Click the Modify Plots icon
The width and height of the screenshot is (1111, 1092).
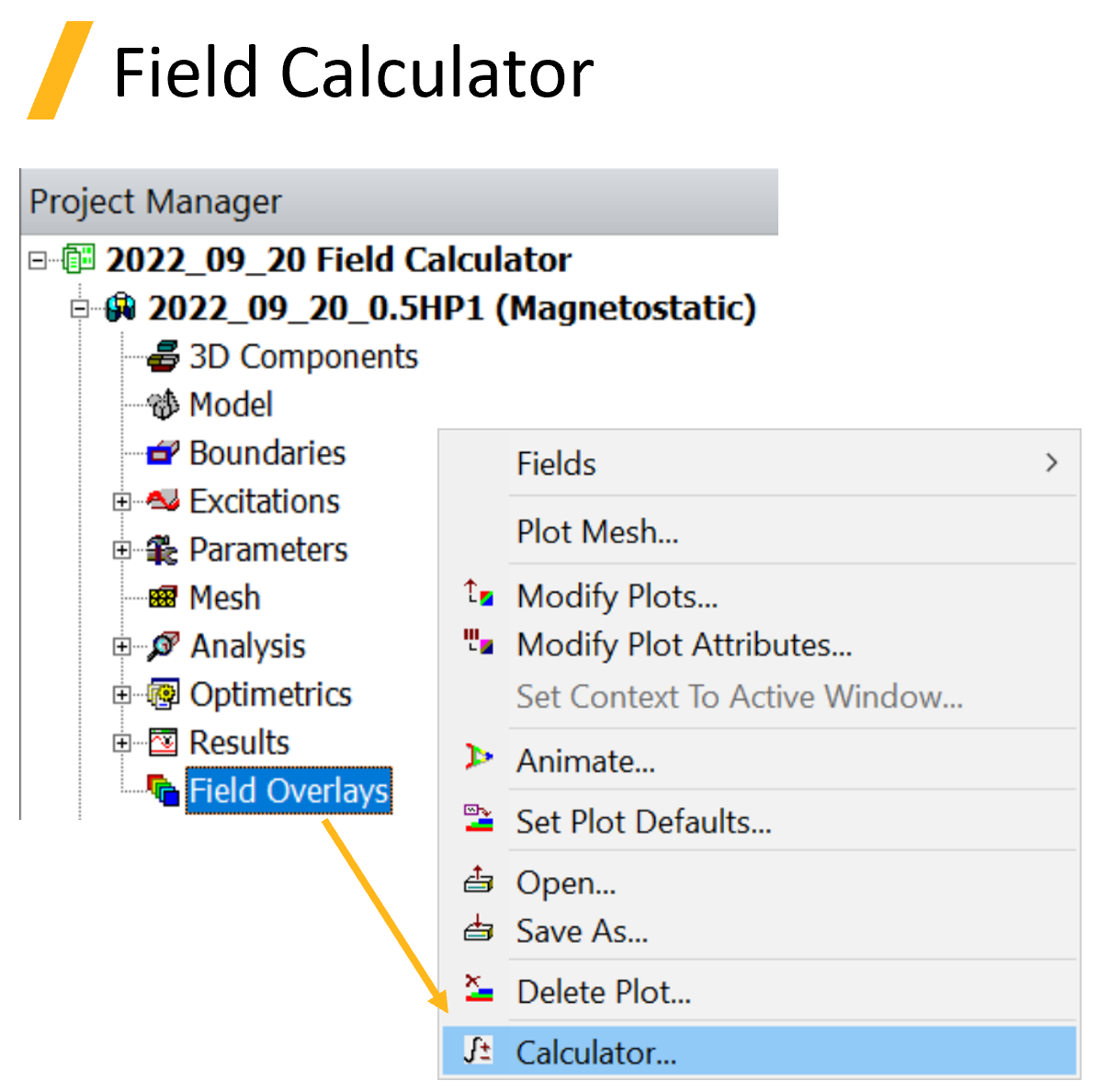point(479,595)
